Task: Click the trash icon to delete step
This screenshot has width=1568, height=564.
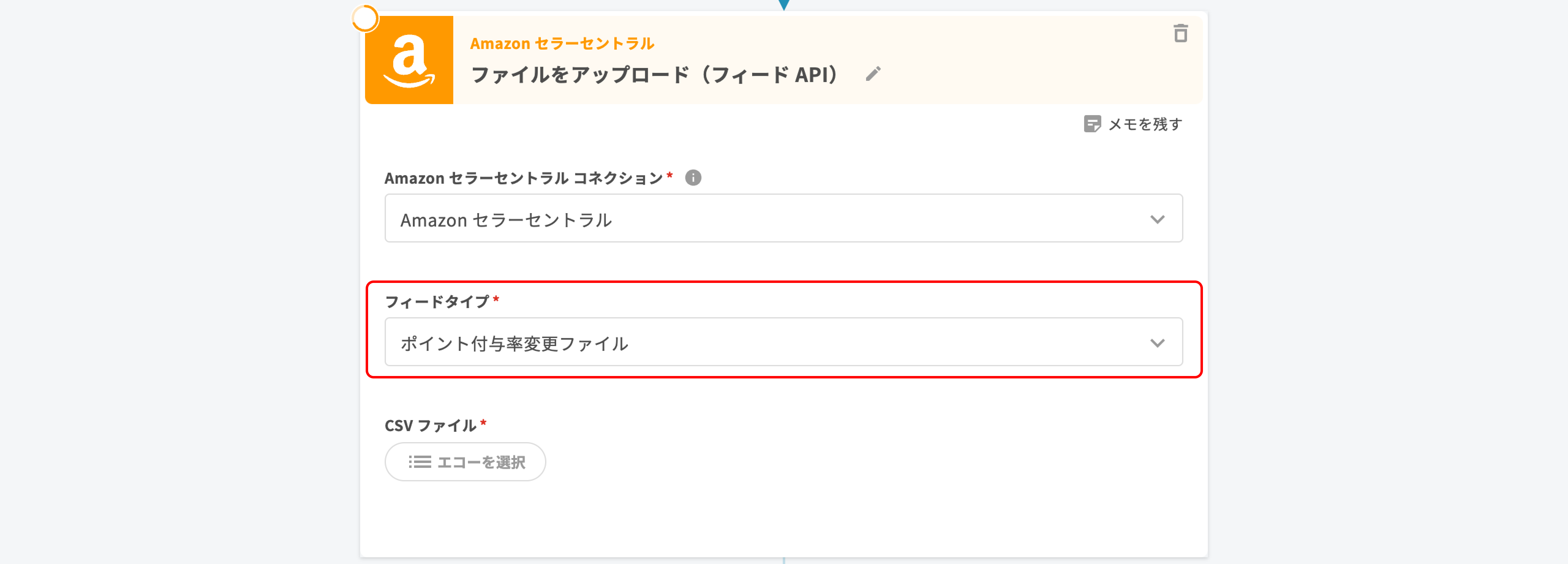Action: pyautogui.click(x=1180, y=33)
